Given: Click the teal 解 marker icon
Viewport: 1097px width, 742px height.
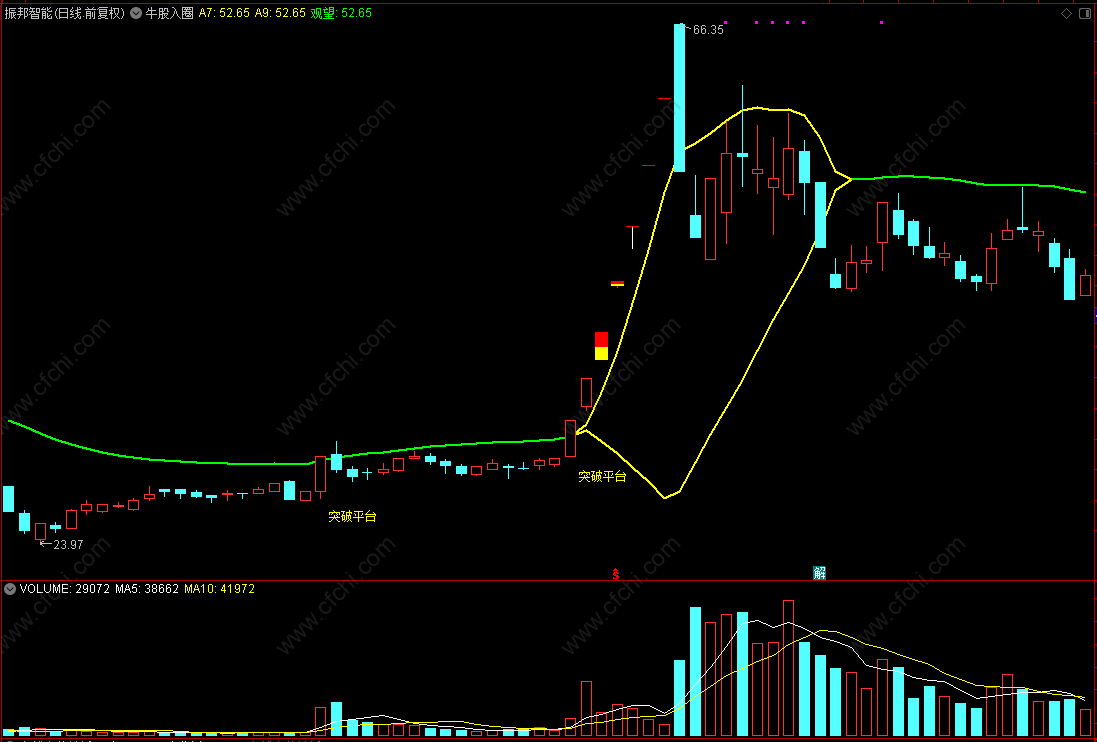Looking at the screenshot, I should click(819, 573).
